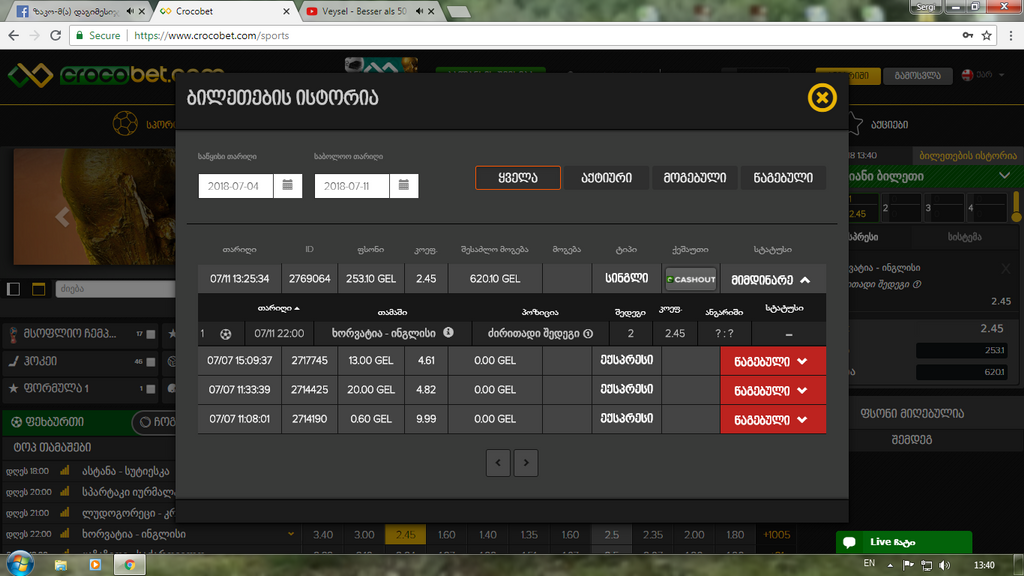
Task: Open Chrome menu three dots
Action: 1011,35
